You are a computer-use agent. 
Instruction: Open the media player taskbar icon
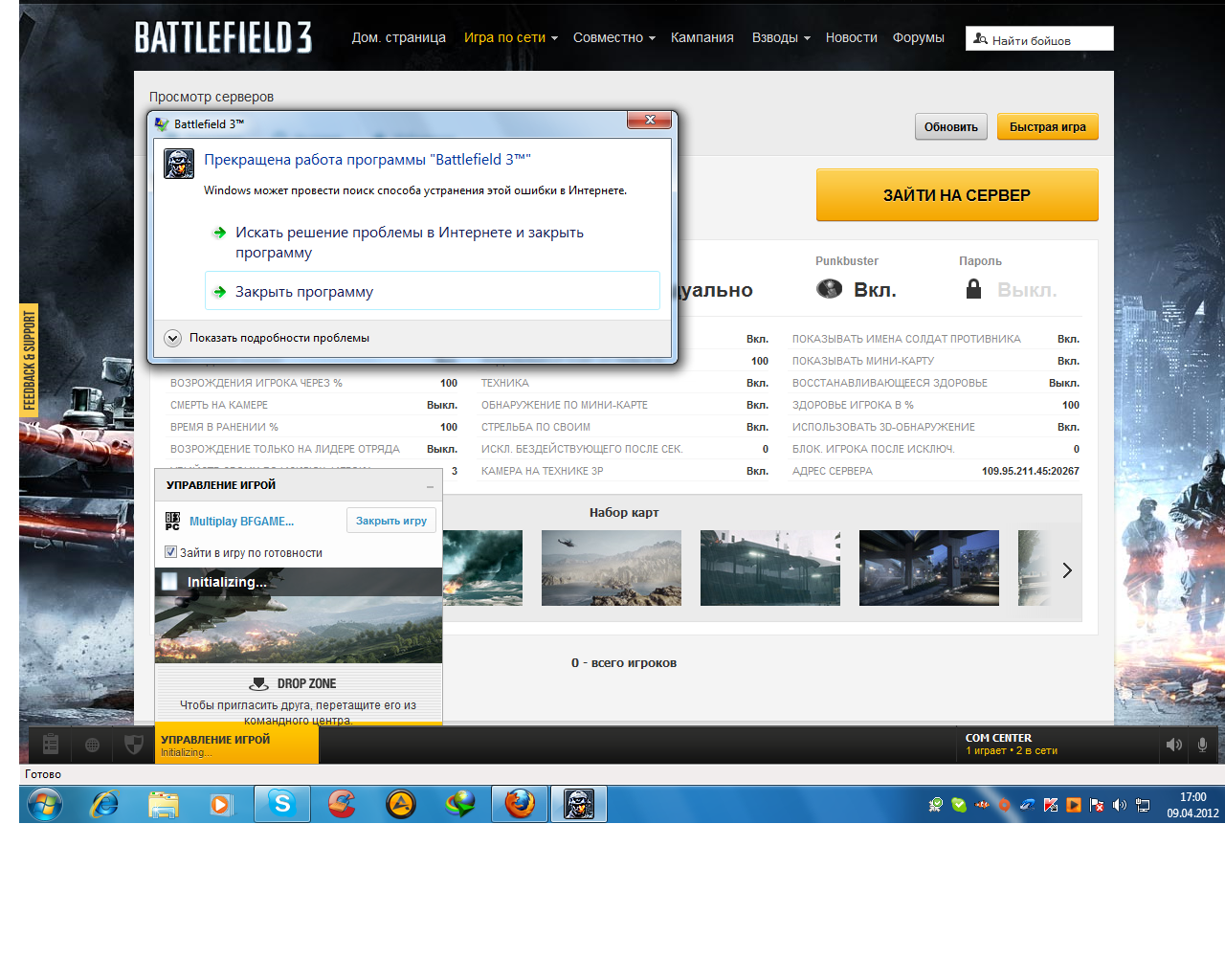pyautogui.click(x=221, y=804)
